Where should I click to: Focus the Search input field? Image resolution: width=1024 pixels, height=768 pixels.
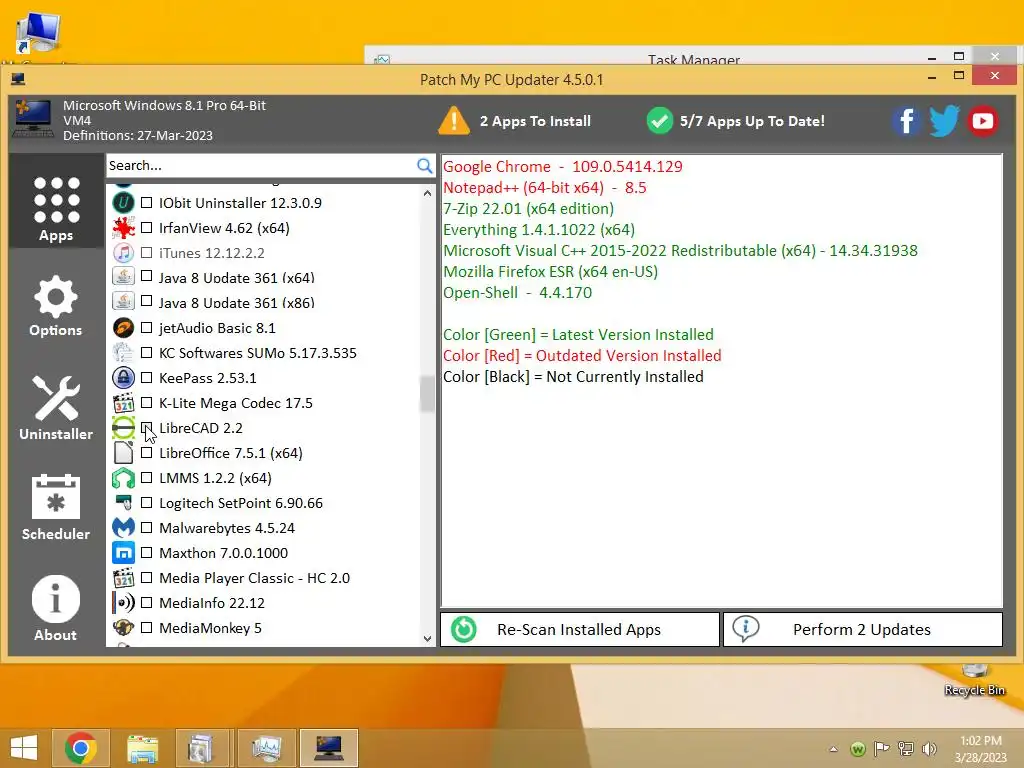(x=261, y=166)
